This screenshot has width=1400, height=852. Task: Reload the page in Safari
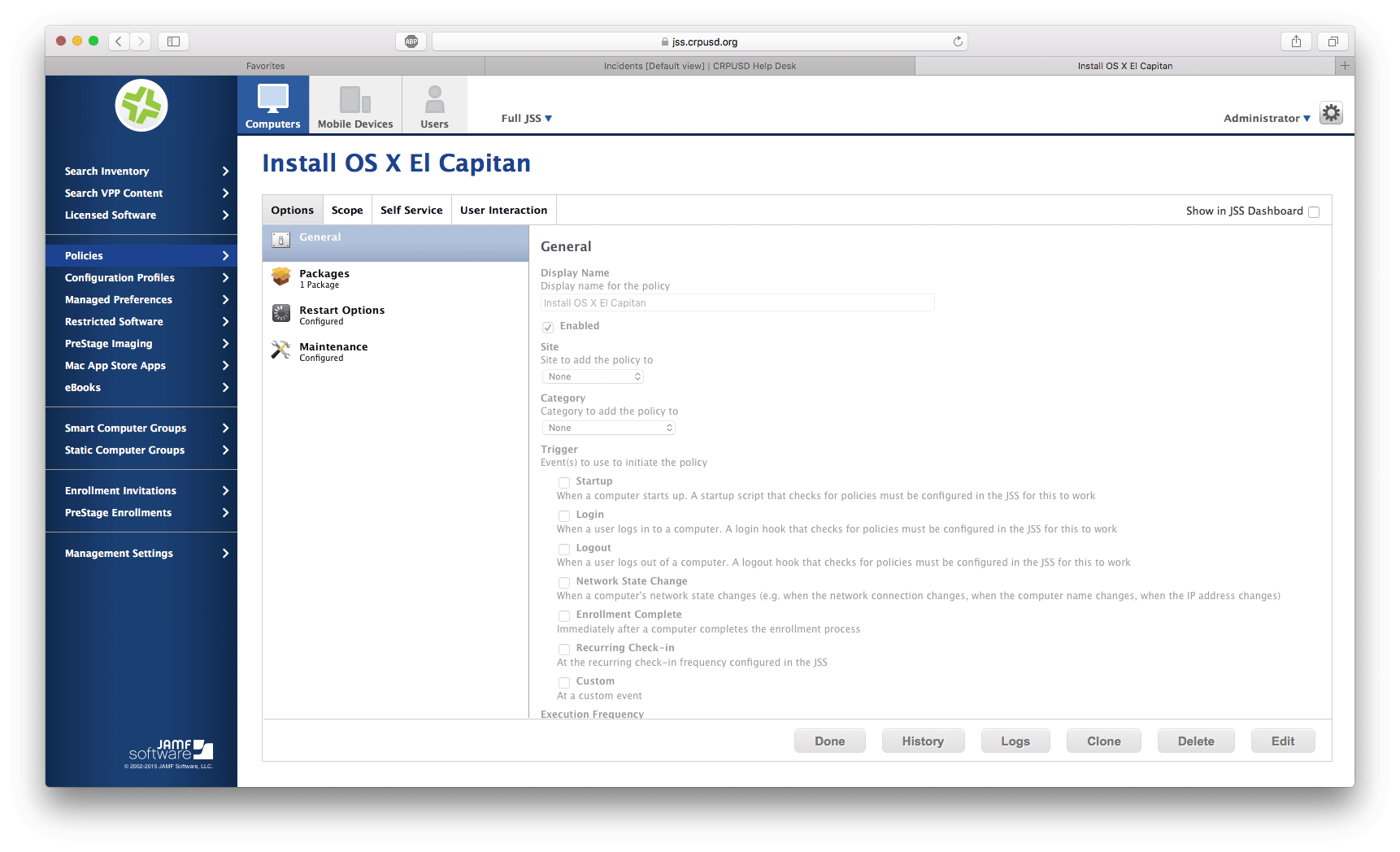click(958, 41)
